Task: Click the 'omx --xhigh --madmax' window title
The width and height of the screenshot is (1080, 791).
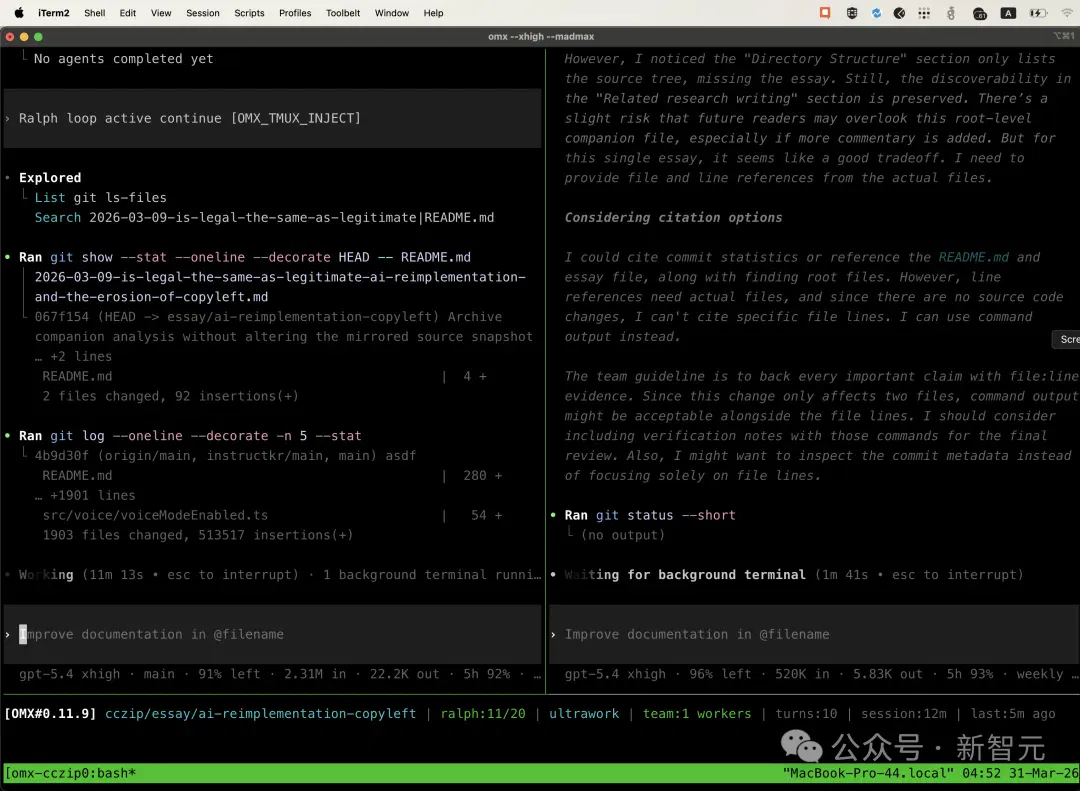Action: point(541,36)
